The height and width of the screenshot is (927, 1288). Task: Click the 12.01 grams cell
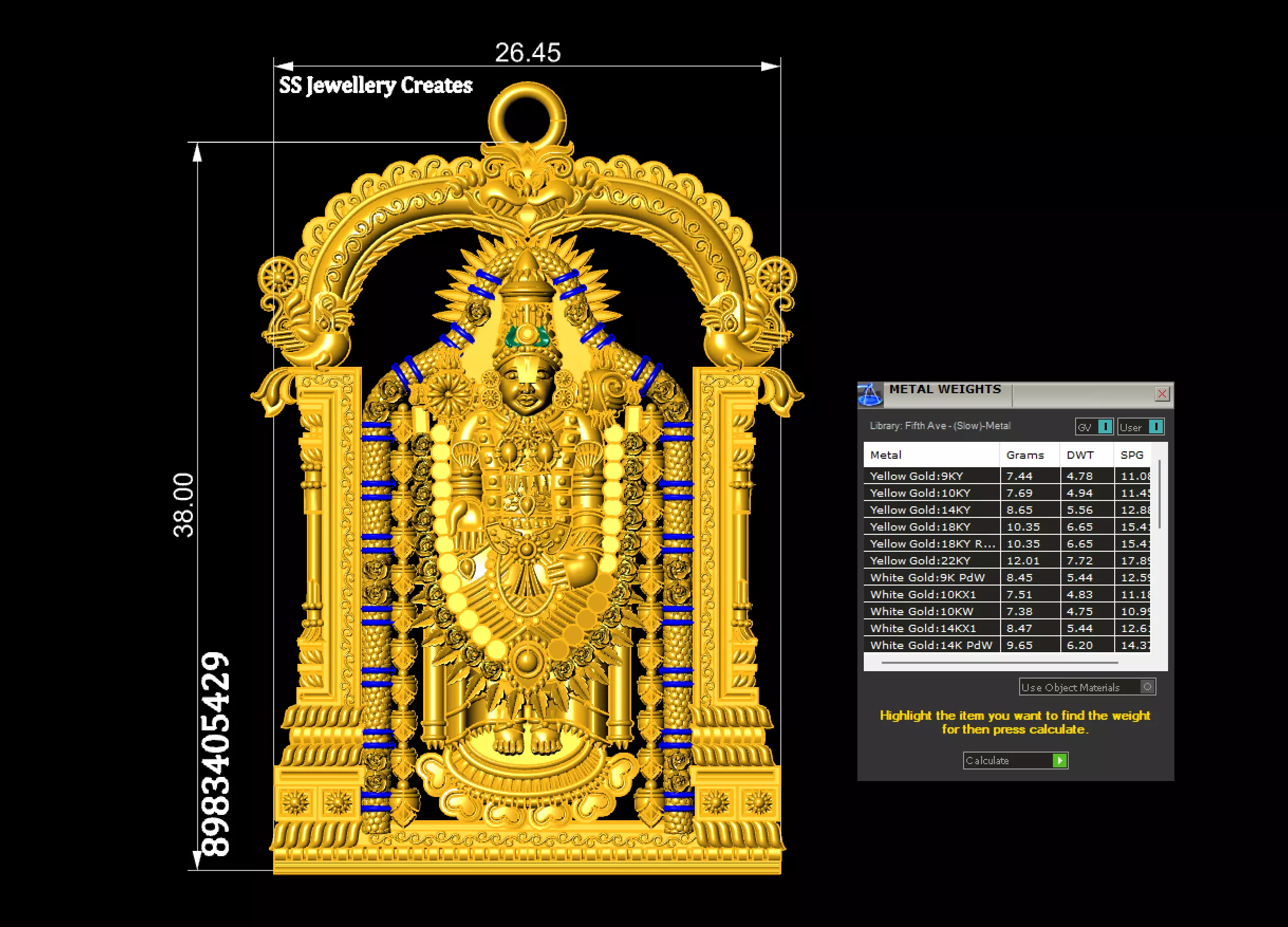(1030, 561)
